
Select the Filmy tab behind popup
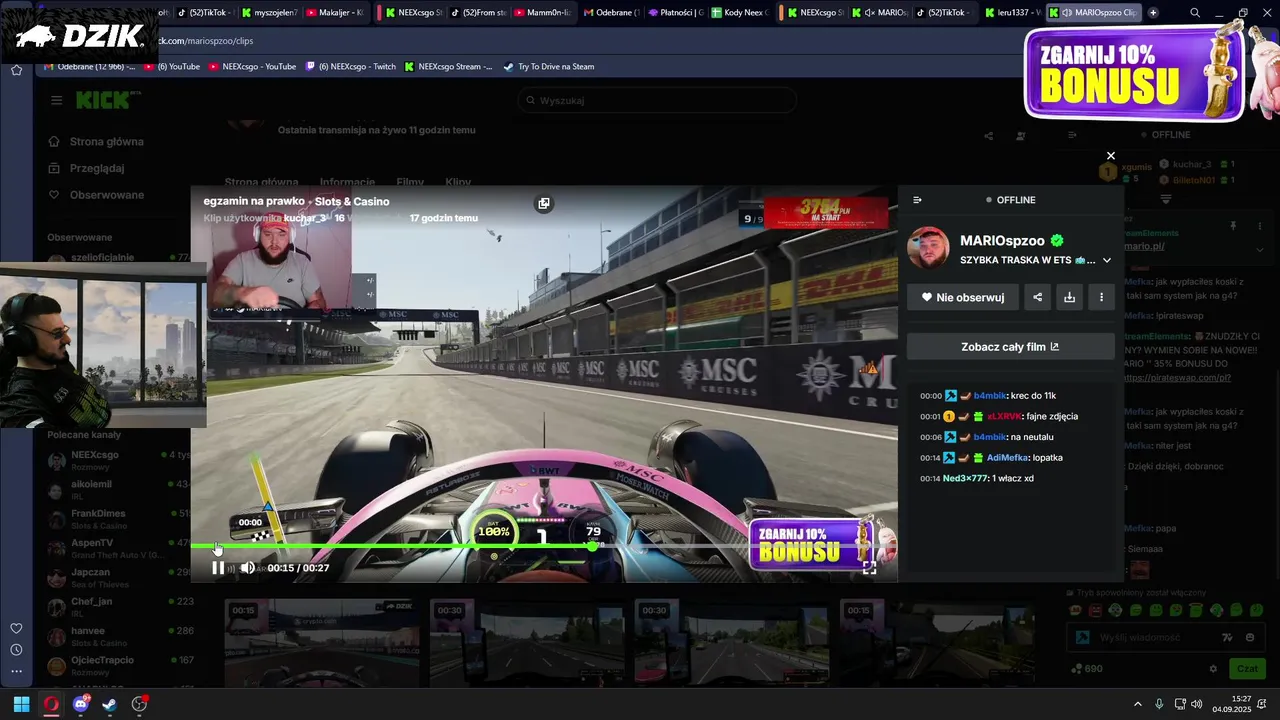[410, 182]
